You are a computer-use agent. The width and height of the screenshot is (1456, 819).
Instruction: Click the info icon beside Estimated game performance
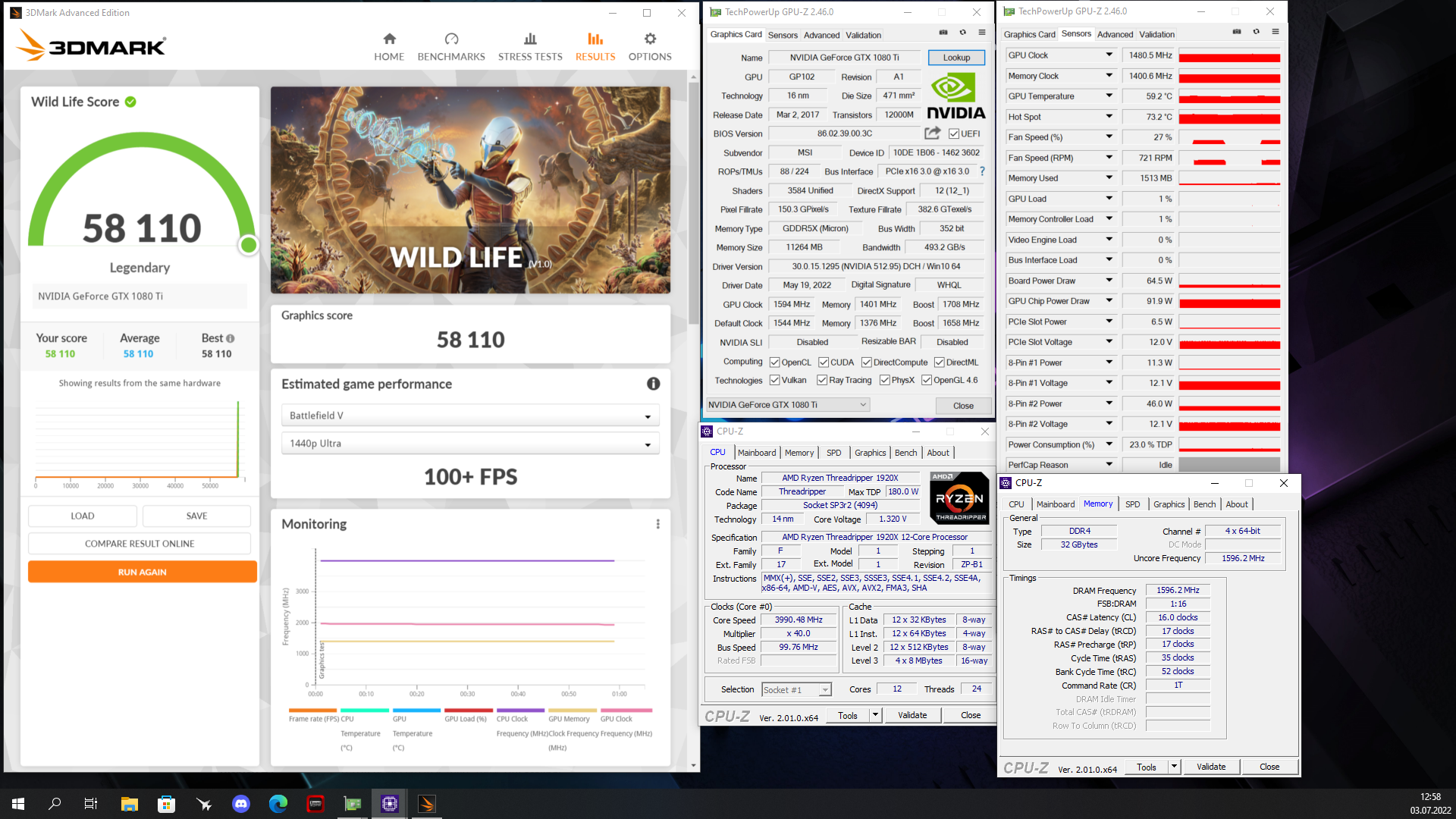(x=653, y=384)
